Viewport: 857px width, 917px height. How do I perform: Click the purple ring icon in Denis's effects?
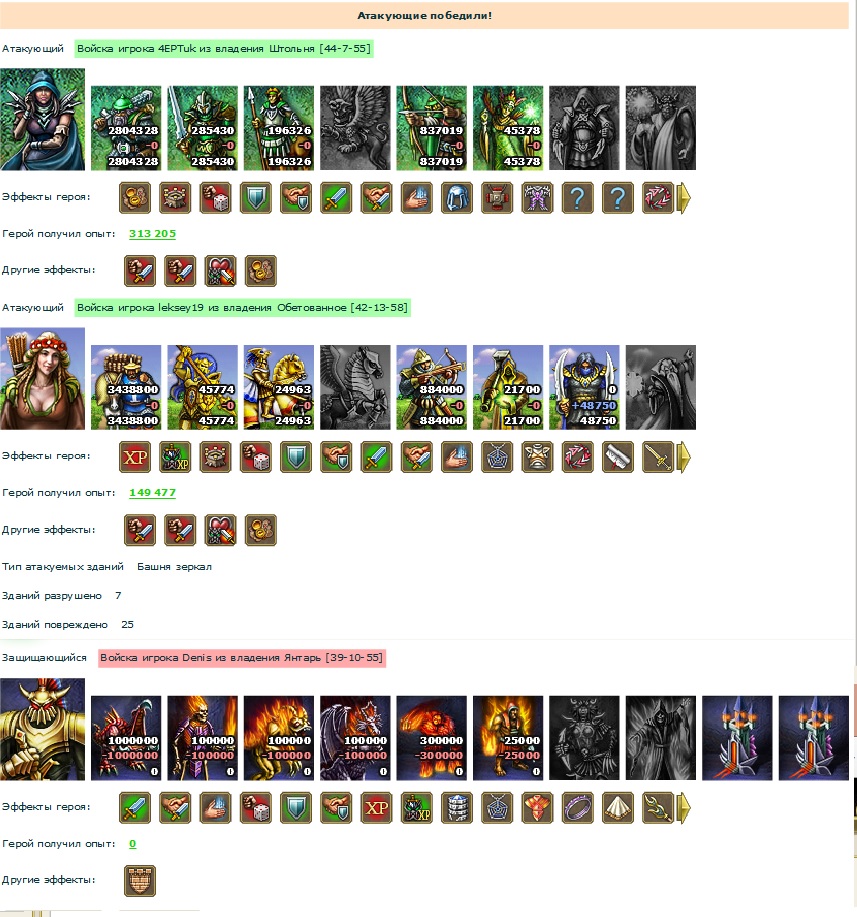pos(577,808)
